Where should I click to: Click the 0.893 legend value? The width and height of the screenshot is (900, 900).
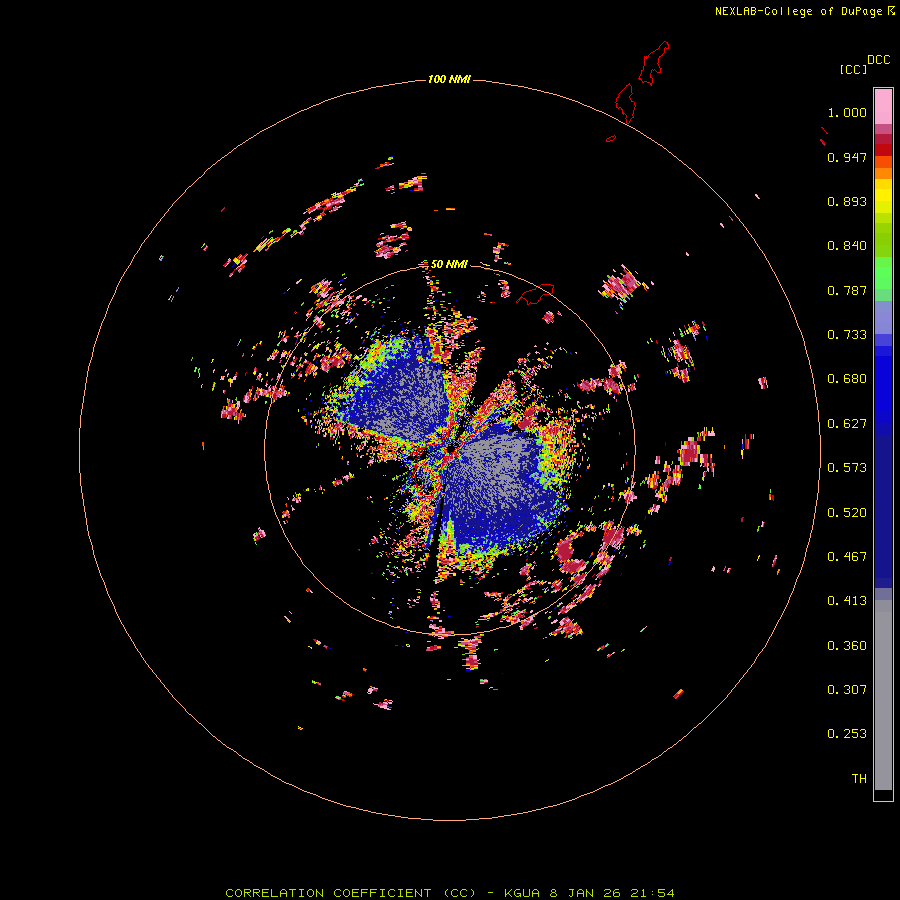[847, 201]
